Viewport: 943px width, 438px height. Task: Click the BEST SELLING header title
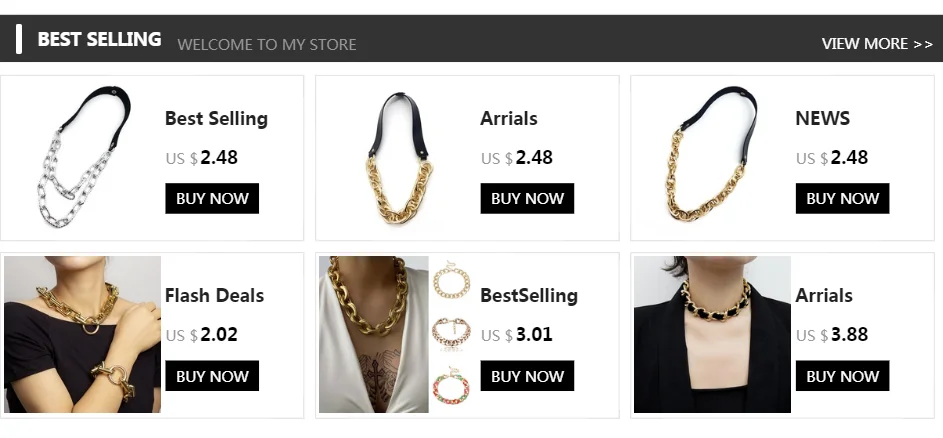99,39
